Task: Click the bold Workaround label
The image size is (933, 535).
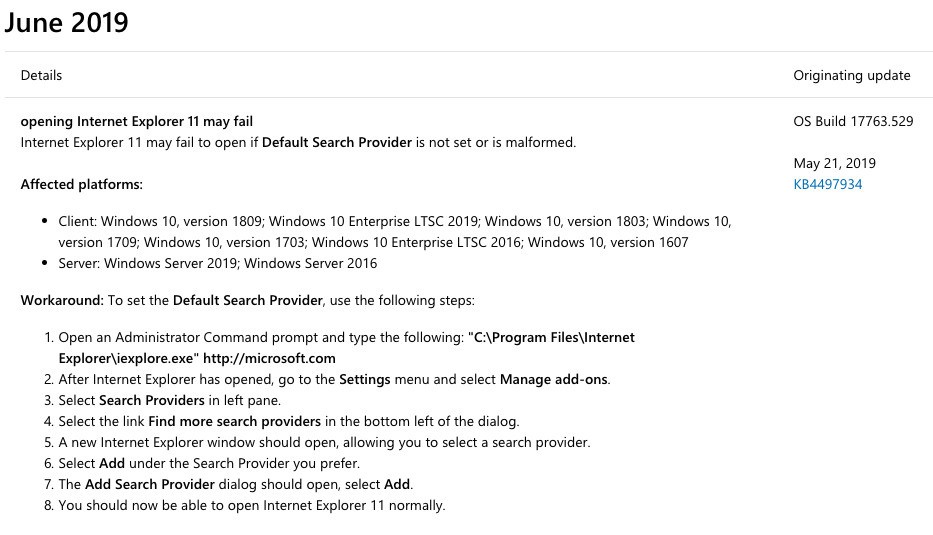Action: coord(62,300)
